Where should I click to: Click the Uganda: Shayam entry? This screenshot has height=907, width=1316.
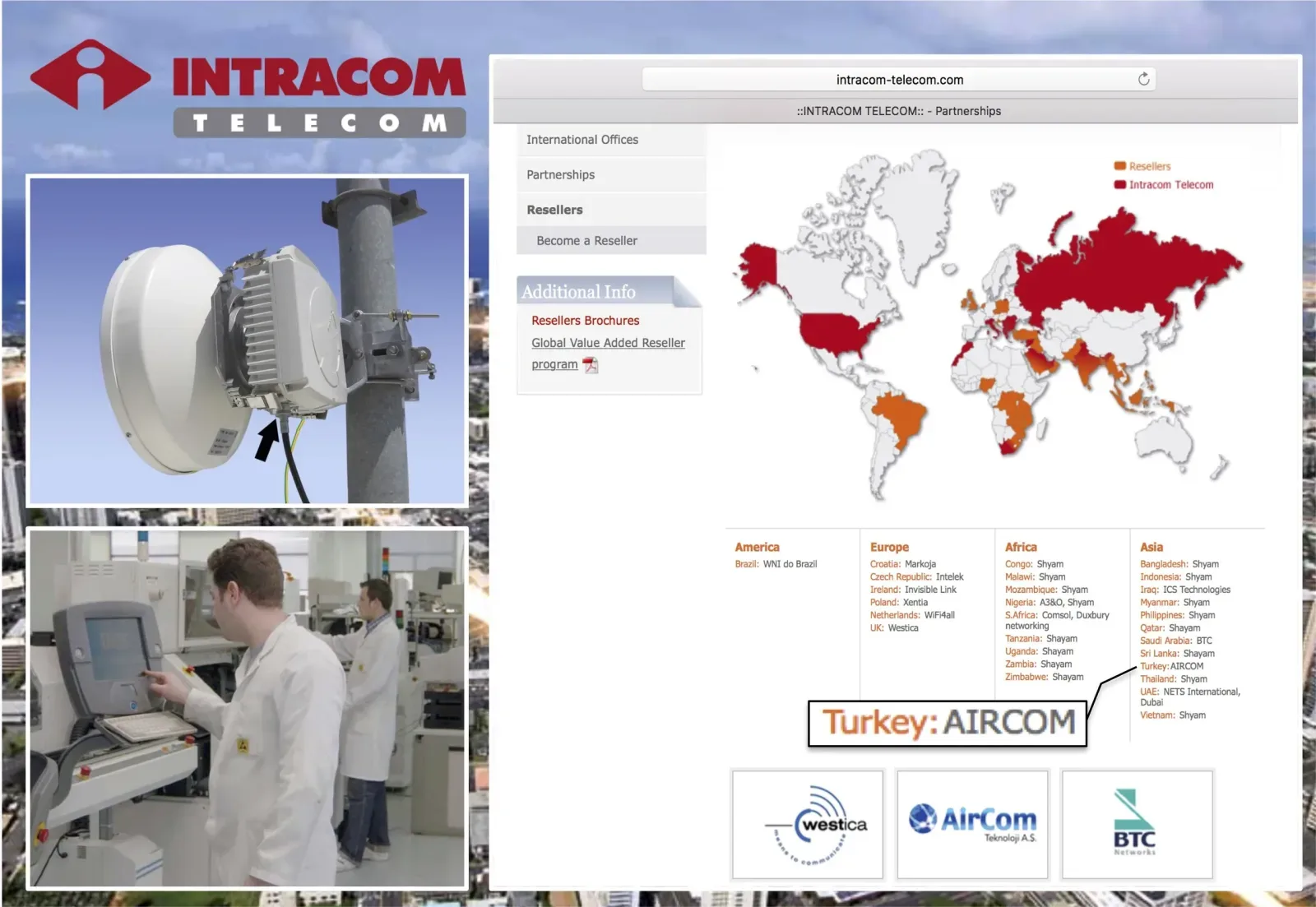coord(1039,651)
